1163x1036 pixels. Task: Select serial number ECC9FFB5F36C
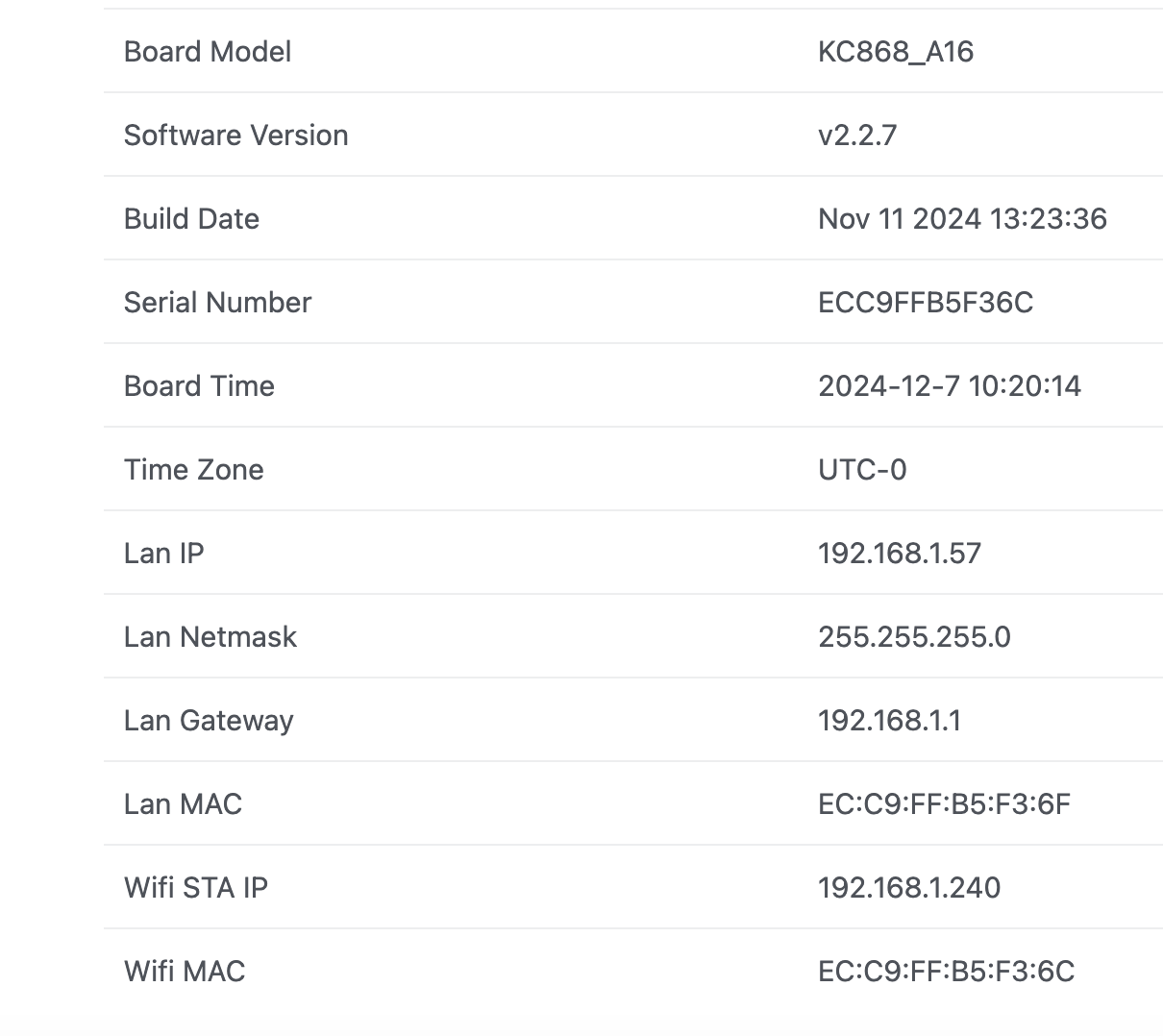pos(925,303)
